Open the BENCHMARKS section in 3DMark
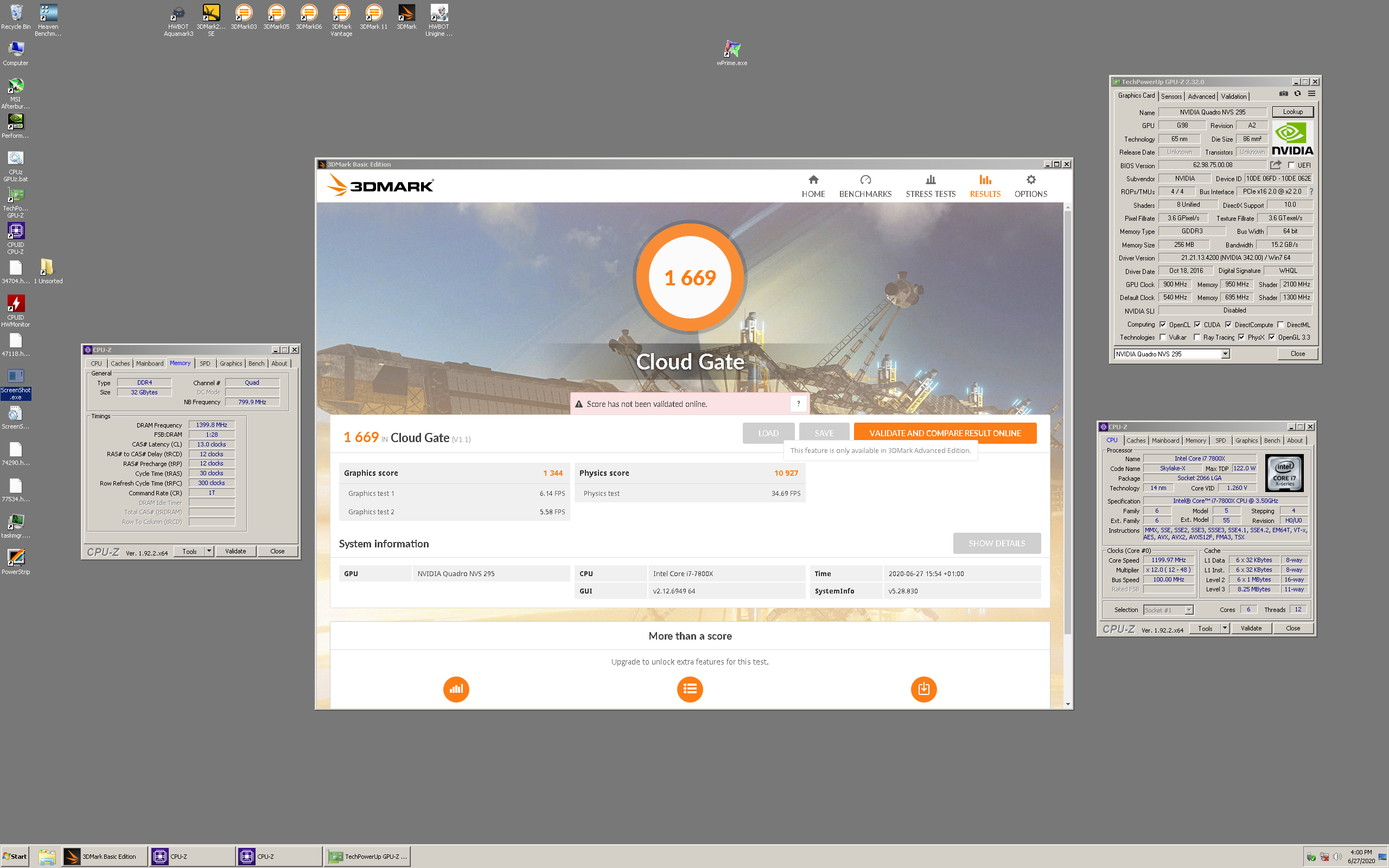The width and height of the screenshot is (1389, 868). [x=865, y=187]
